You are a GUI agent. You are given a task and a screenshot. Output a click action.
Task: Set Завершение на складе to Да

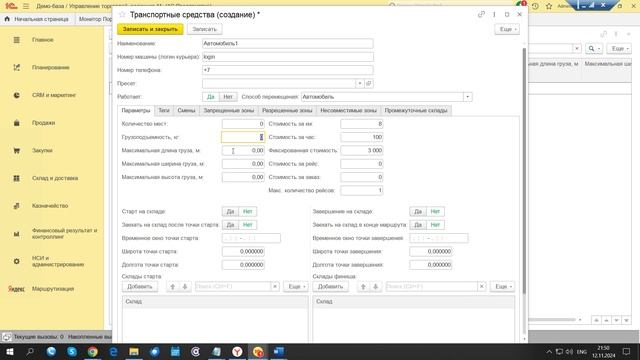(x=418, y=212)
